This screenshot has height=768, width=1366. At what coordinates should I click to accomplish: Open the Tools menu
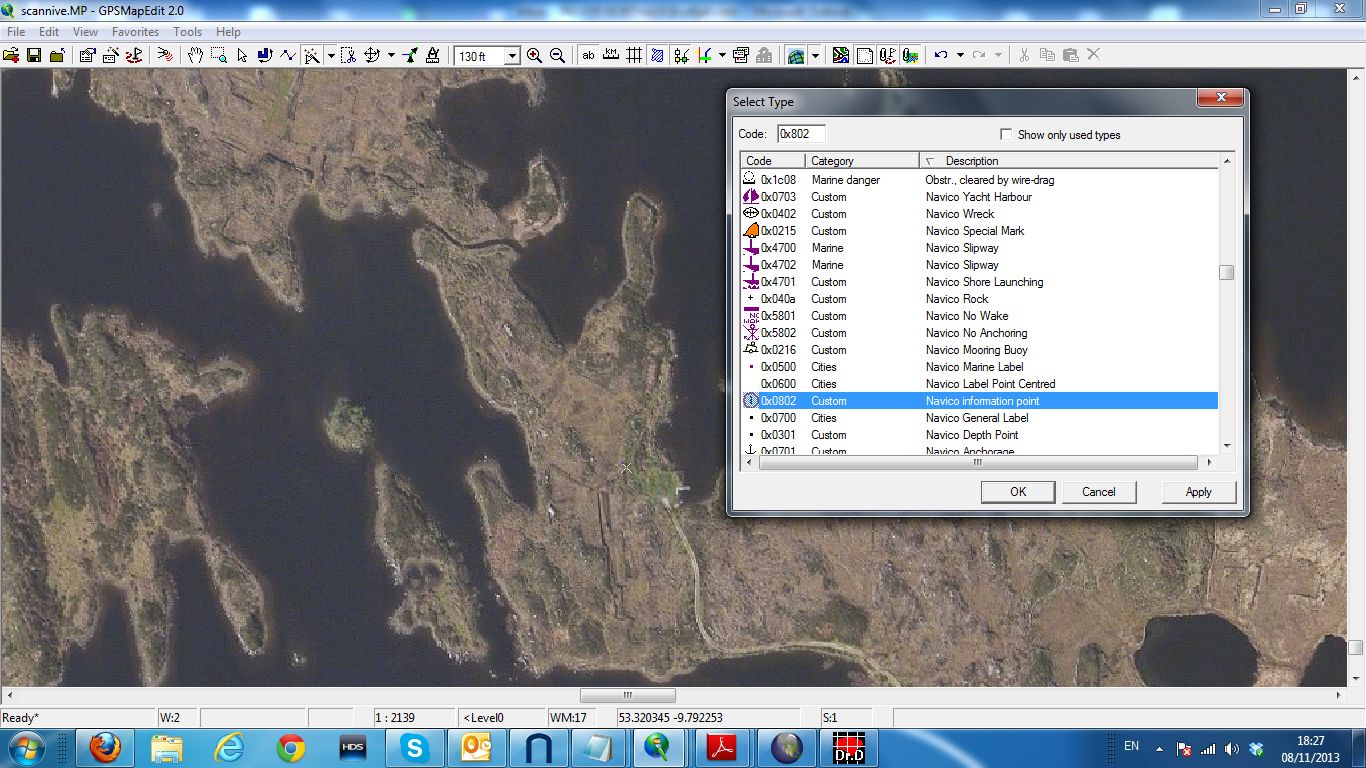tap(187, 32)
